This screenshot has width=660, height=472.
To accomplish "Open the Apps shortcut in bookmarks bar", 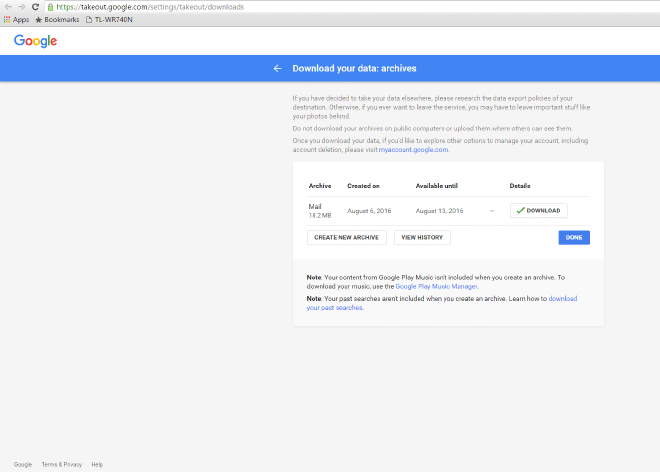I will coord(16,19).
